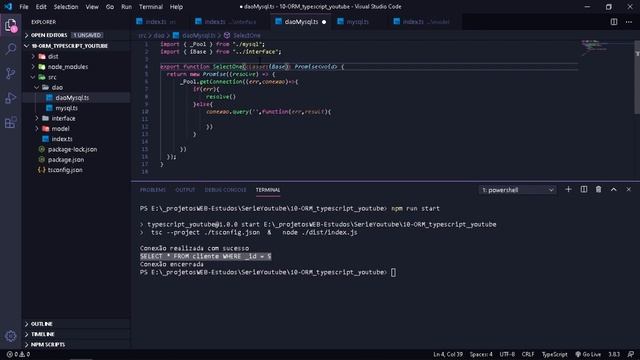This screenshot has height=360, width=640.
Task: Select the Terminal panel tab
Action: click(268, 190)
